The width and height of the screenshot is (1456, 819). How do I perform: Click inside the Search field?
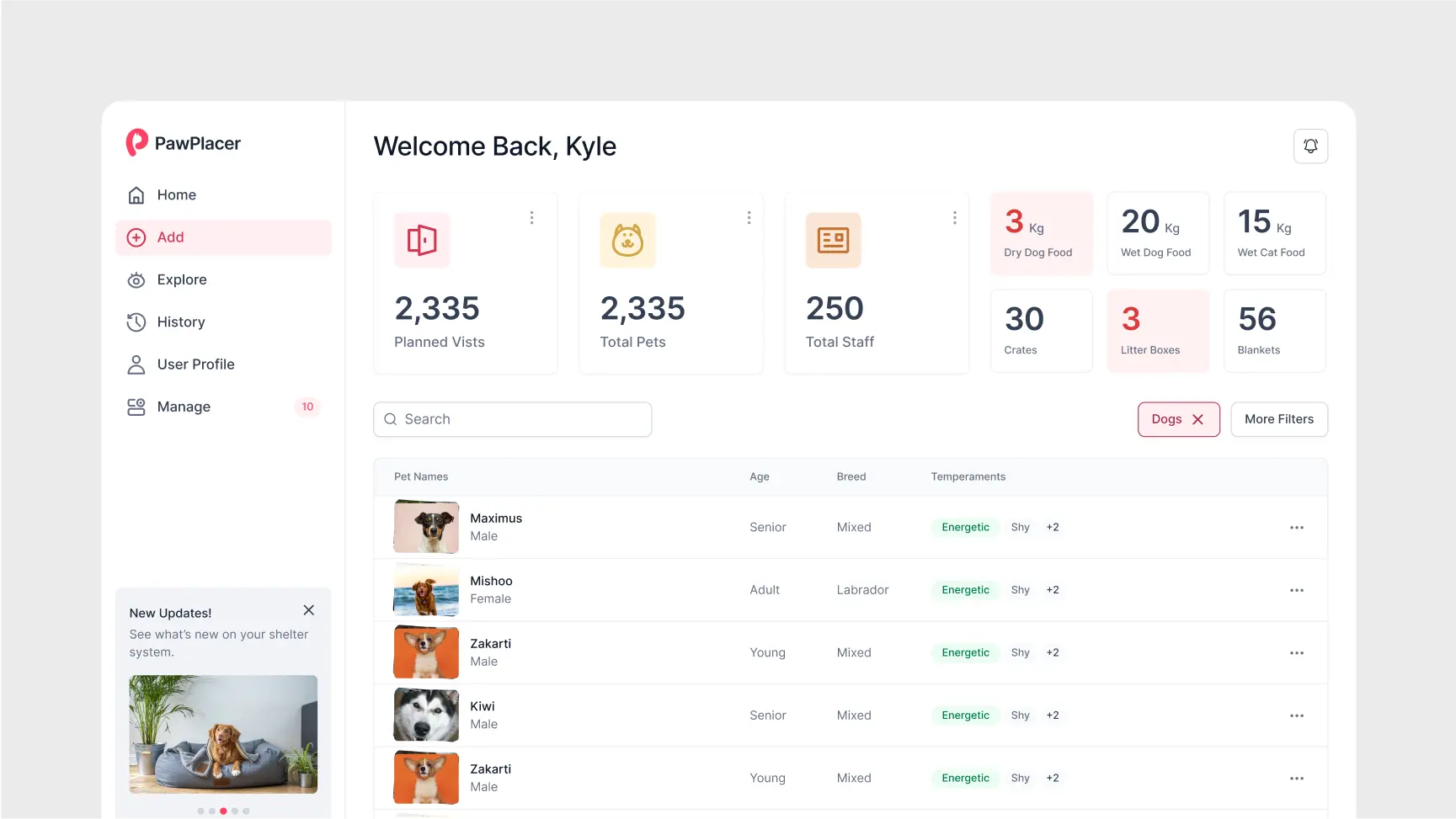coord(512,418)
